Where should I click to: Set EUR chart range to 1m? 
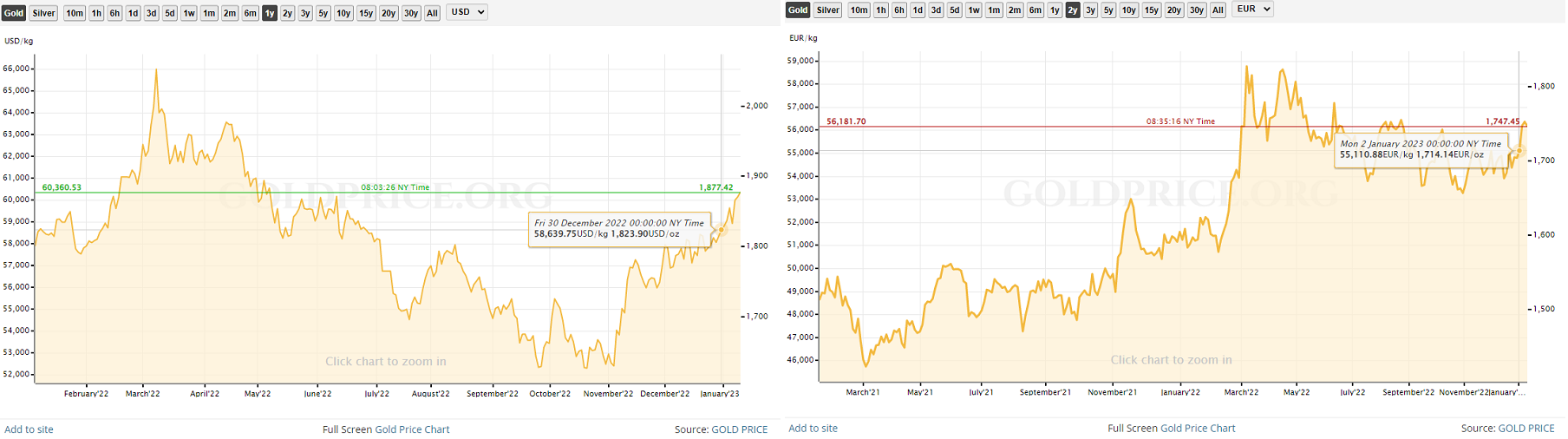(x=994, y=10)
